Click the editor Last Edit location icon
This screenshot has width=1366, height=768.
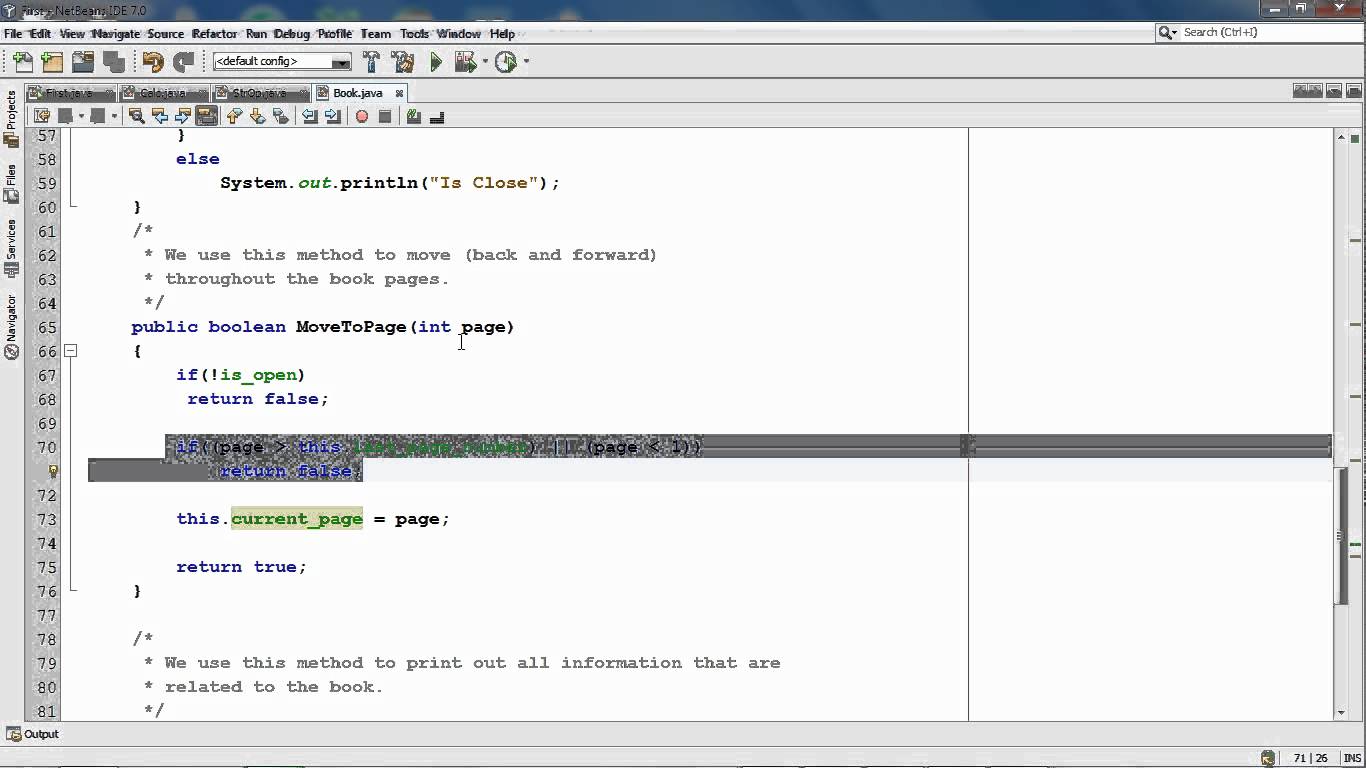click(x=42, y=116)
